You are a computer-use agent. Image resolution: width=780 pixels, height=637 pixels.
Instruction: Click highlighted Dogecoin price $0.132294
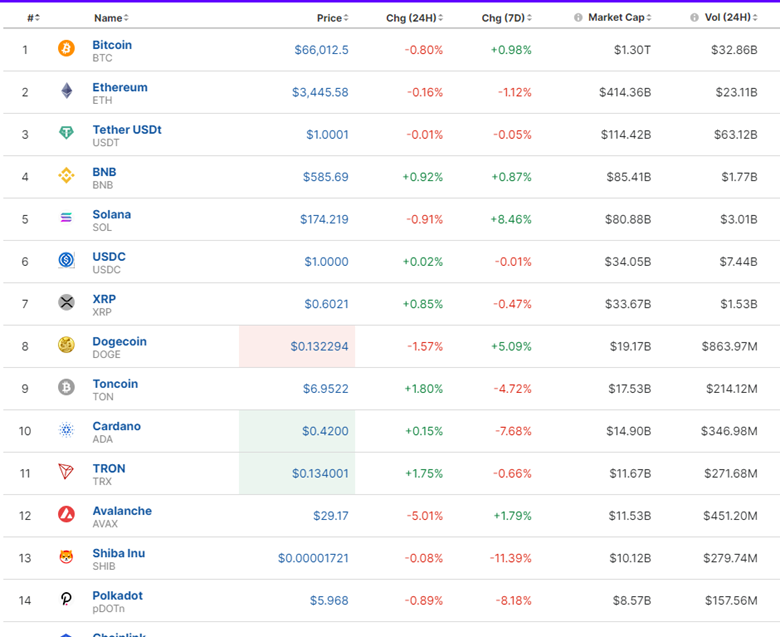(319, 346)
